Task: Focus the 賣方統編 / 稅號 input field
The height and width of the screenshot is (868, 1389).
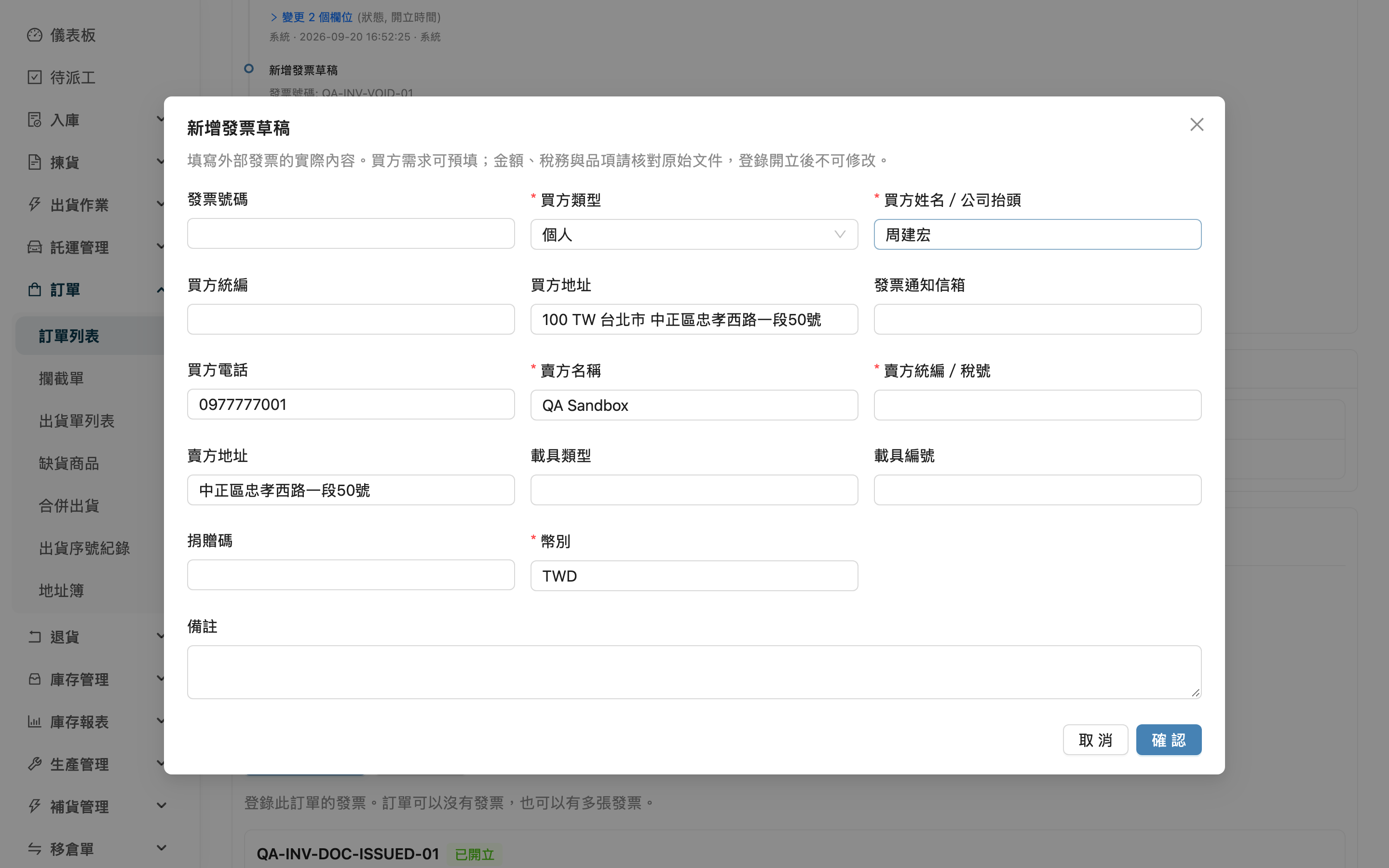Action: pyautogui.click(x=1037, y=405)
